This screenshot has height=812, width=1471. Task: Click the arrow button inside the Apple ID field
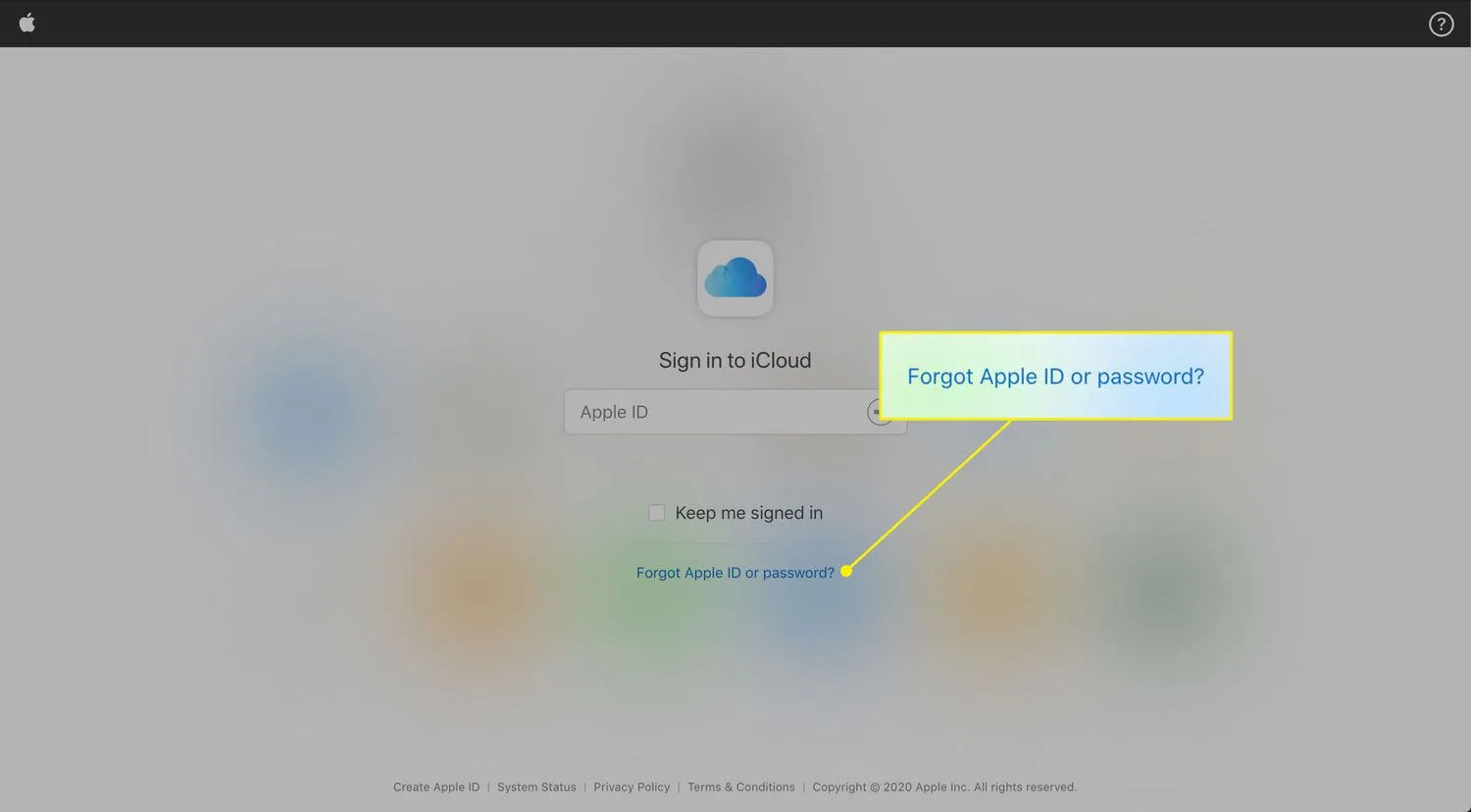click(x=880, y=412)
